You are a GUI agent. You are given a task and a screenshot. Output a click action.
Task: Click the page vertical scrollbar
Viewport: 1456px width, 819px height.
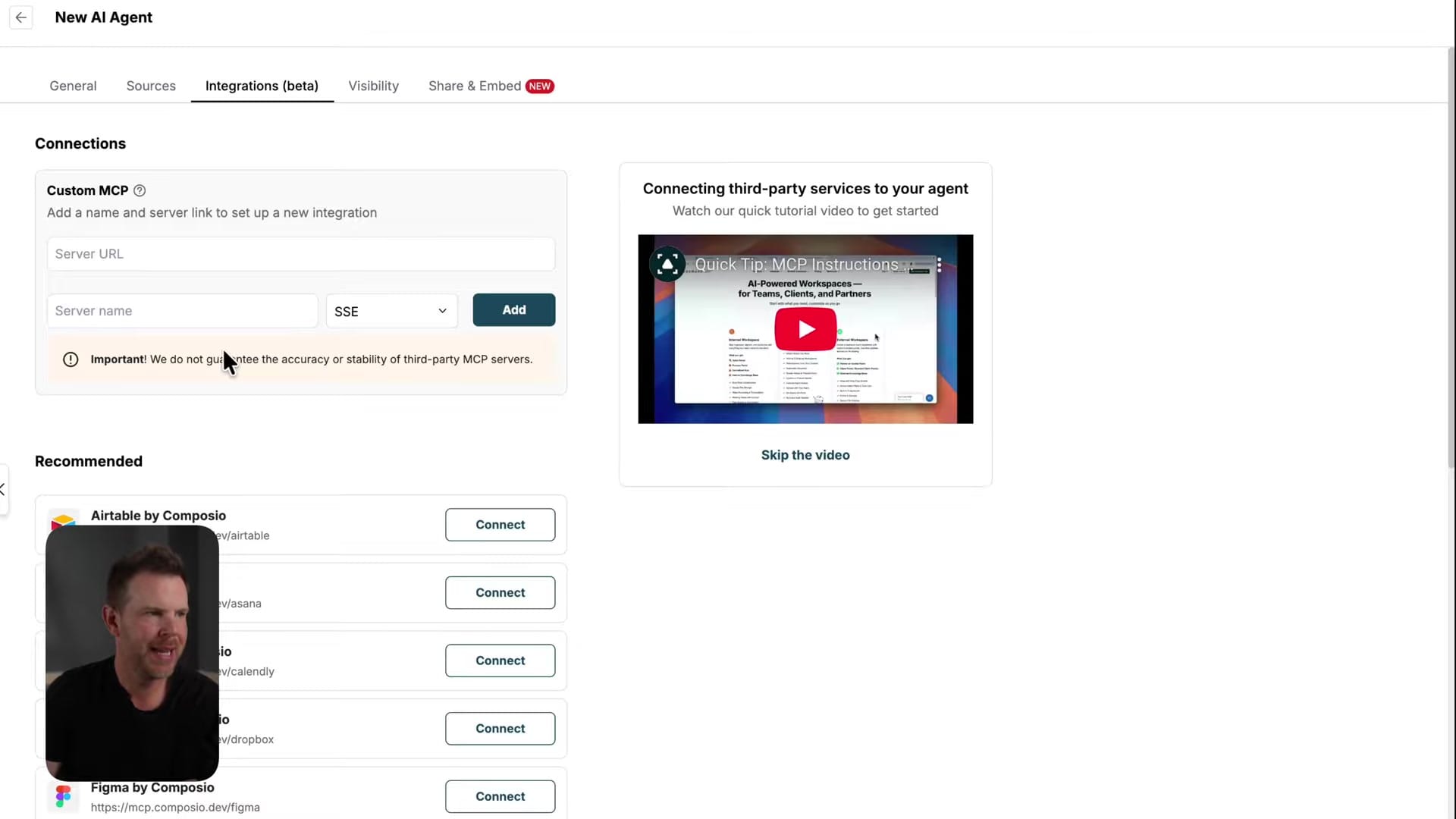pos(1451,258)
